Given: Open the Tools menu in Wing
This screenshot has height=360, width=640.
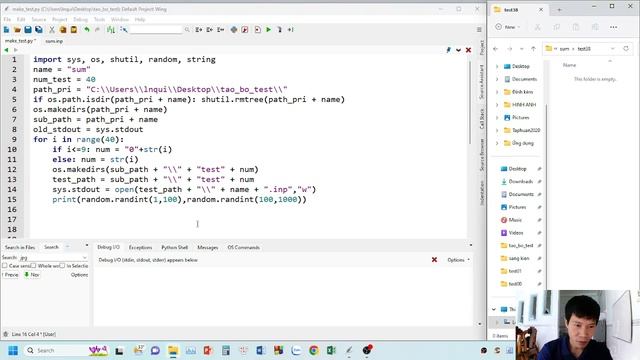Looking at the screenshot, I should 100,19.
